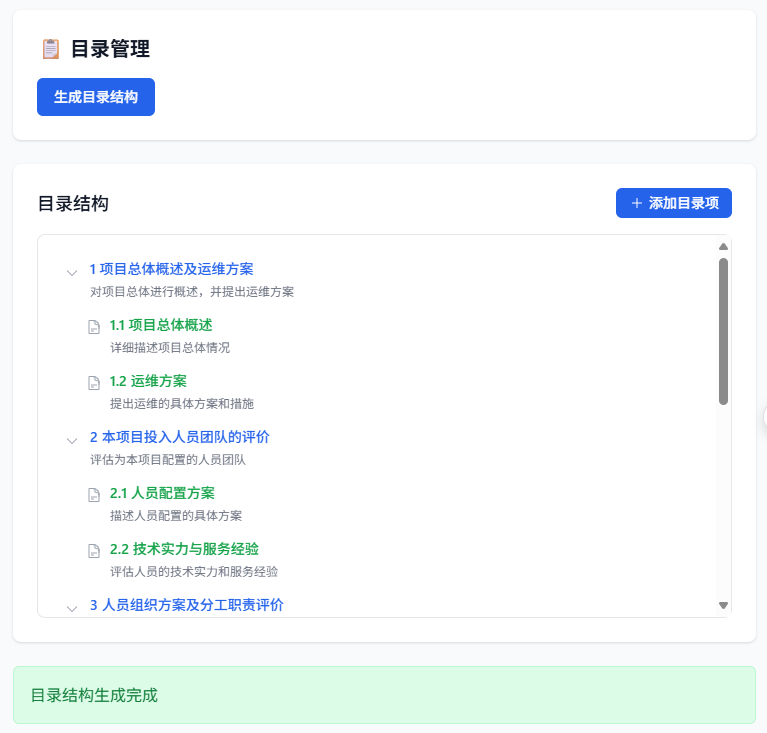The width and height of the screenshot is (767, 733).
Task: Select tree item 1.1 项目总体概述
Action: [161, 325]
